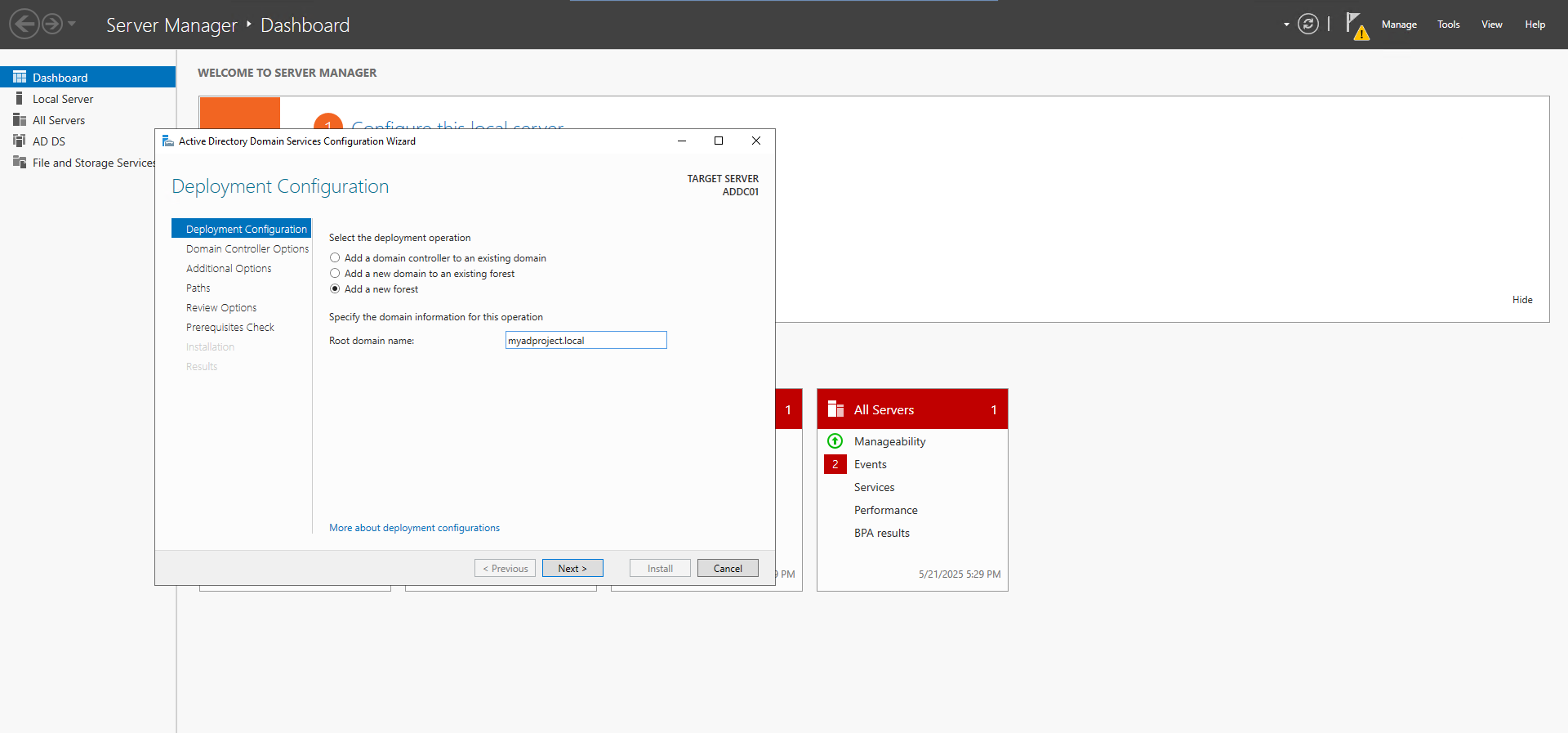1568x733 pixels.
Task: Click the Dashboard icon in the sidebar
Action: [x=20, y=77]
